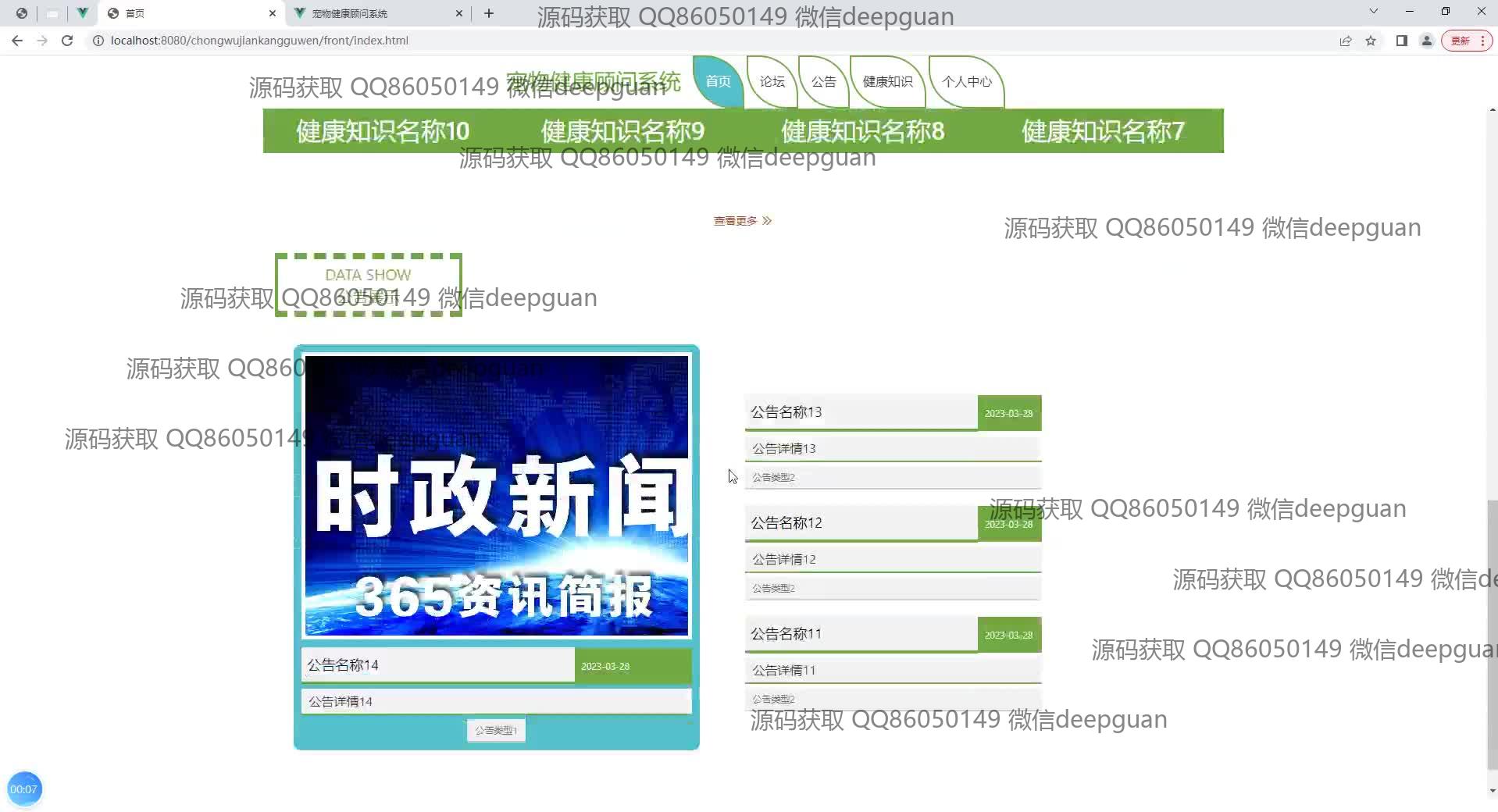
Task: Open the 健康知识 navigation item
Action: click(x=887, y=81)
